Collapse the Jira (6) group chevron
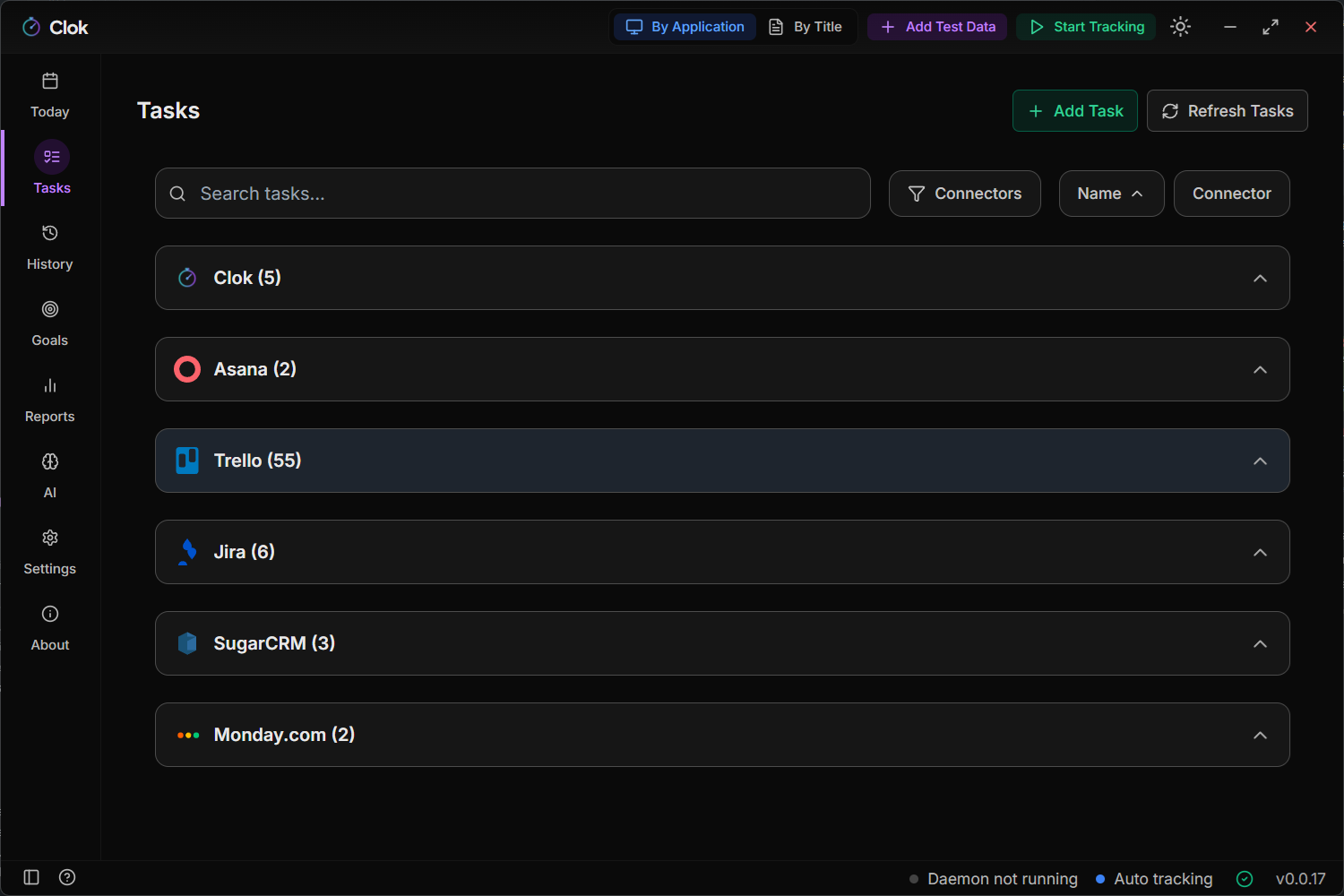The width and height of the screenshot is (1344, 896). pos(1260,552)
